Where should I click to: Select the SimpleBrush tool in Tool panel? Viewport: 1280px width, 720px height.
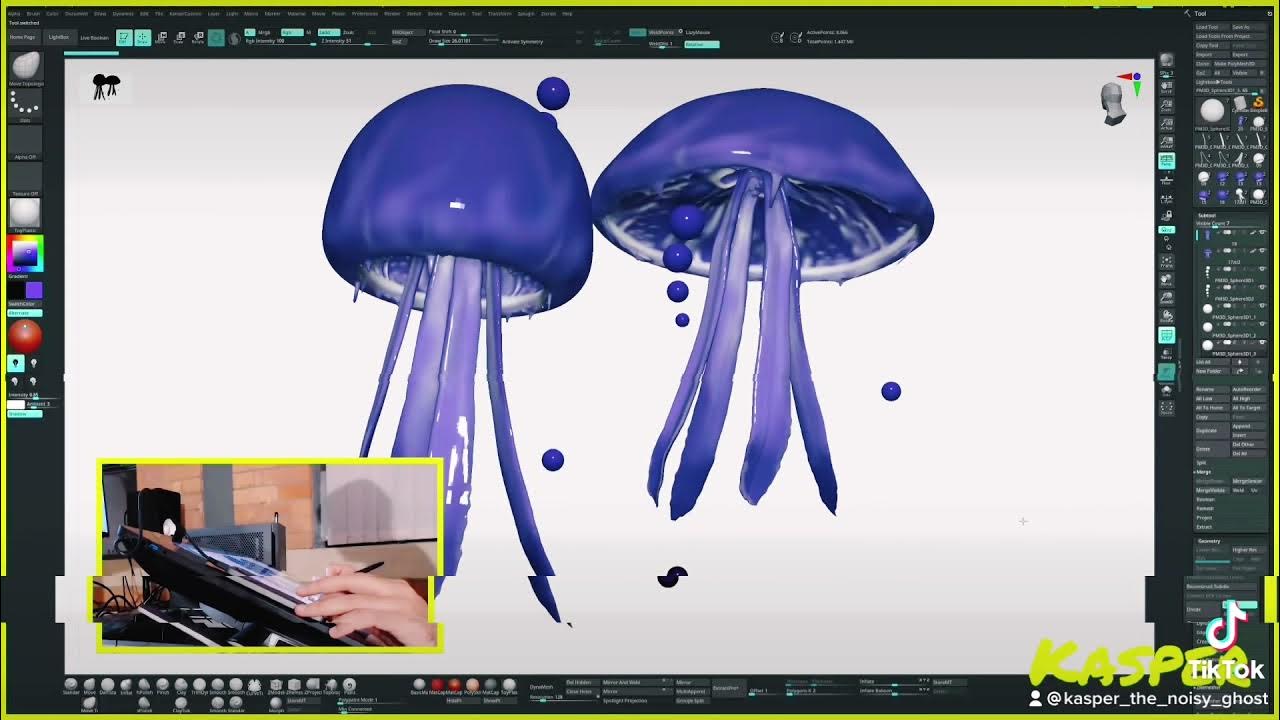1259,103
